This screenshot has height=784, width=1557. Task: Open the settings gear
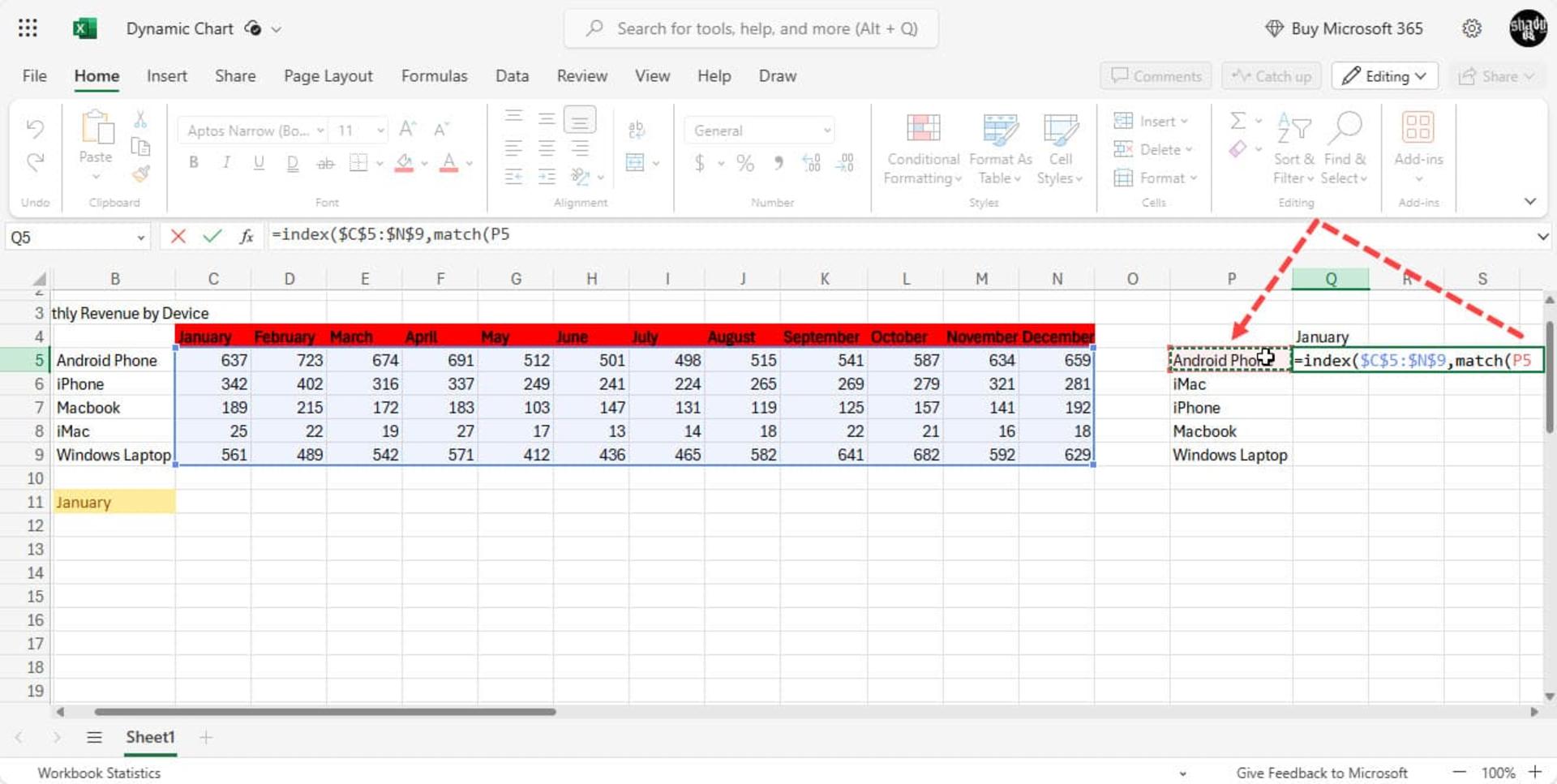(x=1472, y=28)
